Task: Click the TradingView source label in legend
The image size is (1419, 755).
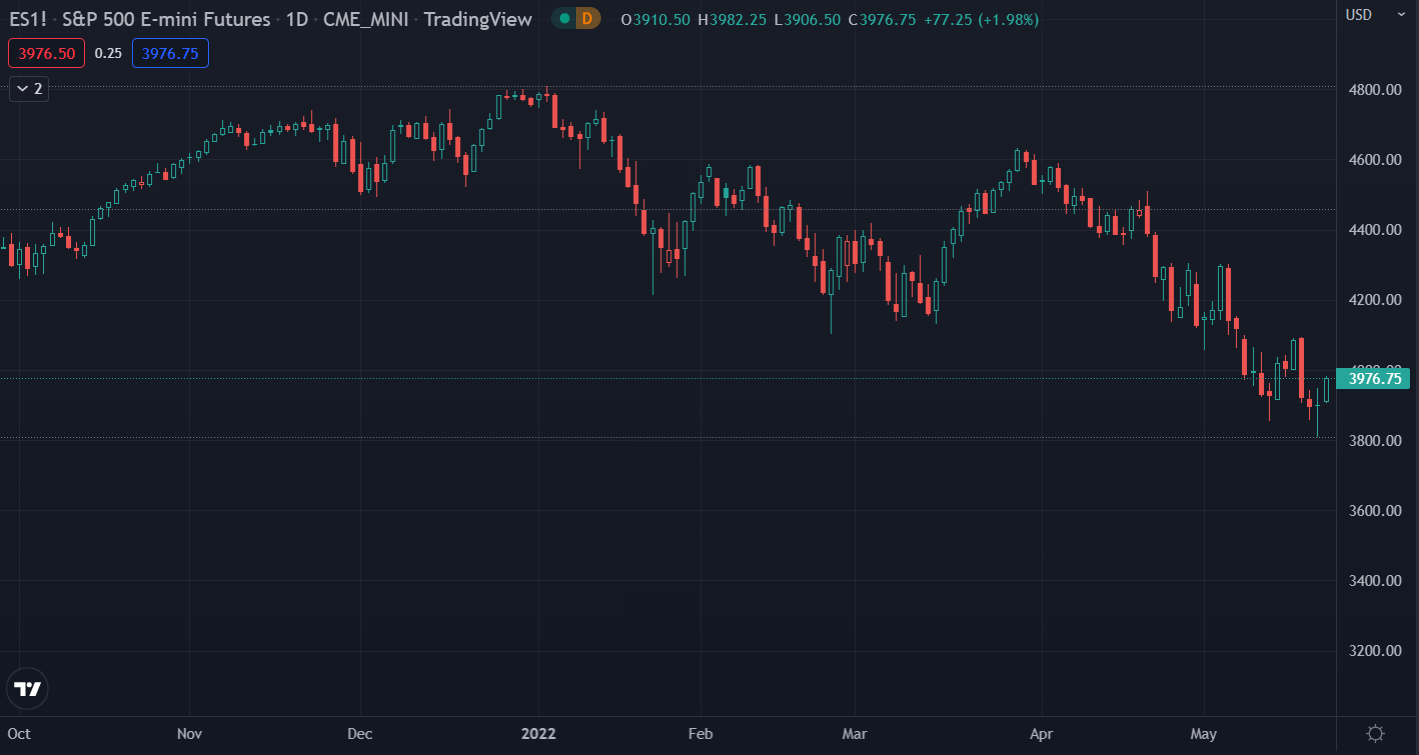Action: click(480, 19)
